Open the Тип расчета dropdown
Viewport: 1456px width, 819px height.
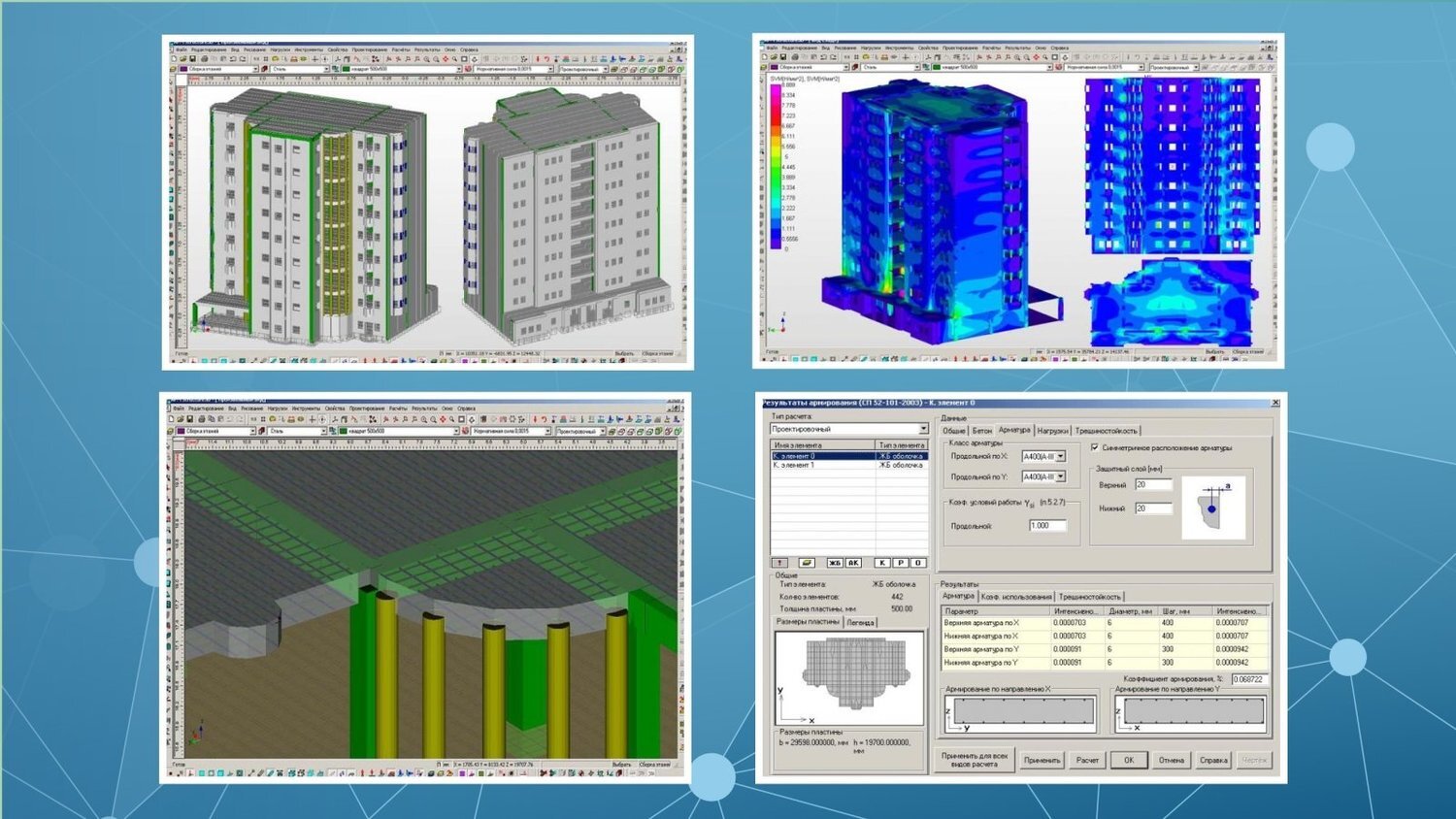(x=922, y=428)
